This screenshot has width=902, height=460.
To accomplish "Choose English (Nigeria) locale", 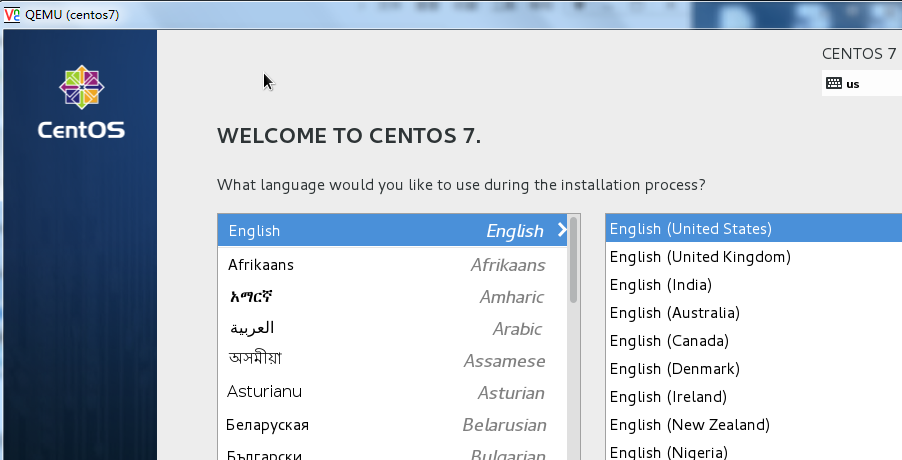I will tap(754, 451).
